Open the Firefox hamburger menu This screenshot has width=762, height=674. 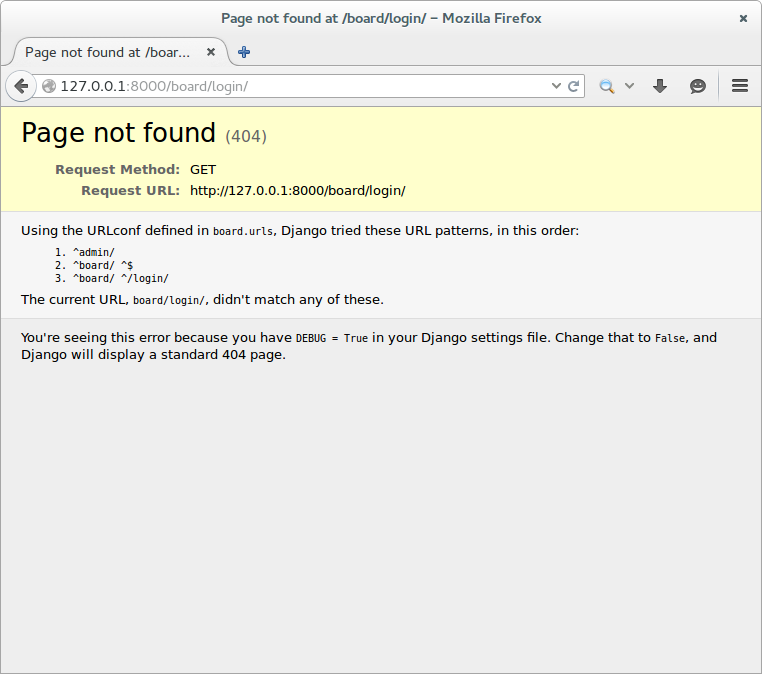tap(740, 86)
